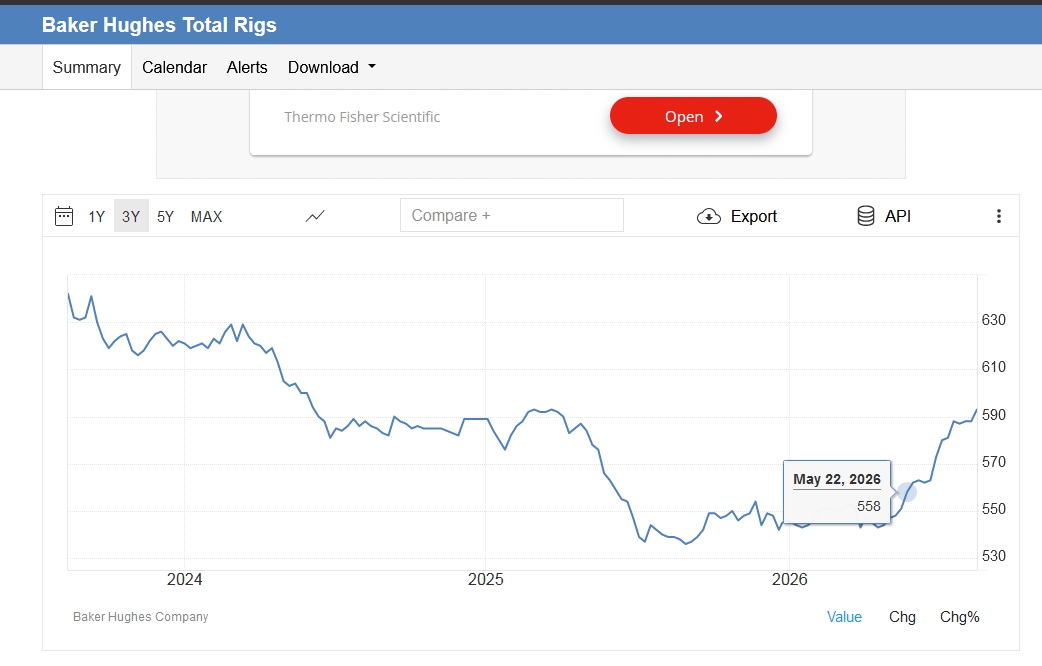
Task: Click the arrow in the red Open button
Action: (718, 116)
